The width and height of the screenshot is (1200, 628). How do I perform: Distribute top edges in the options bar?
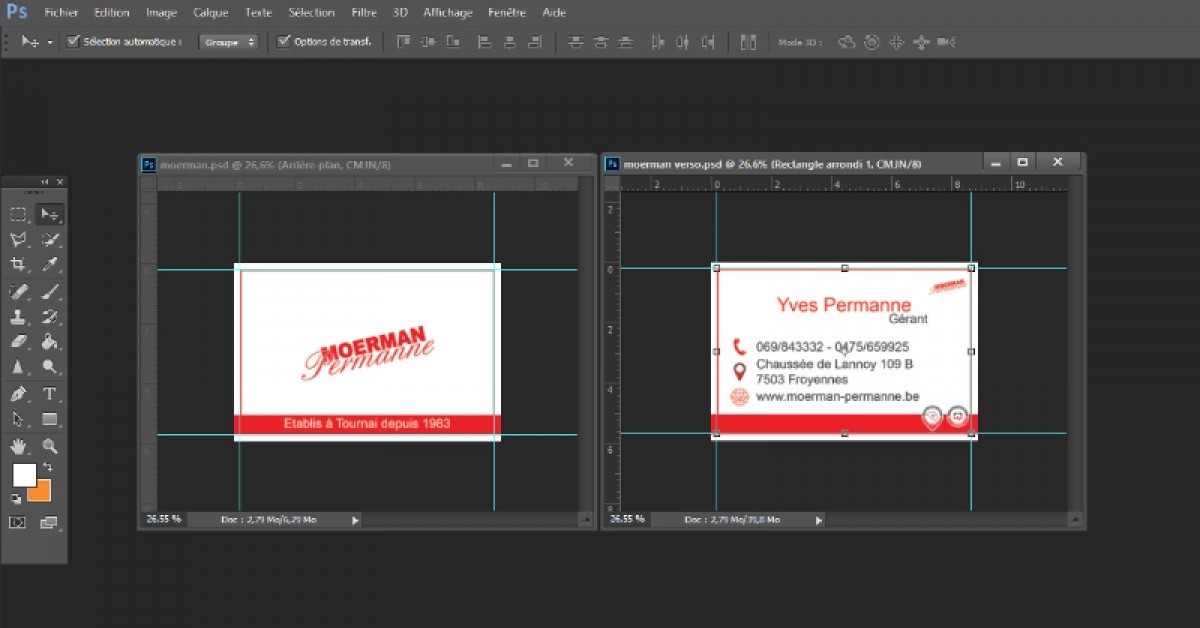[x=575, y=42]
